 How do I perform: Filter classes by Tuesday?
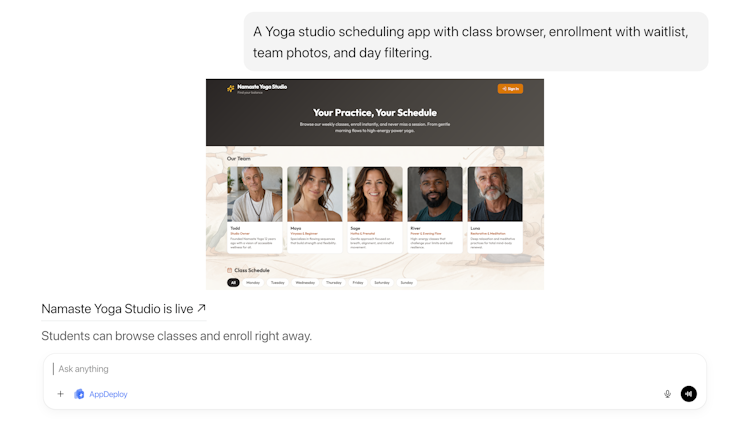[x=277, y=283]
